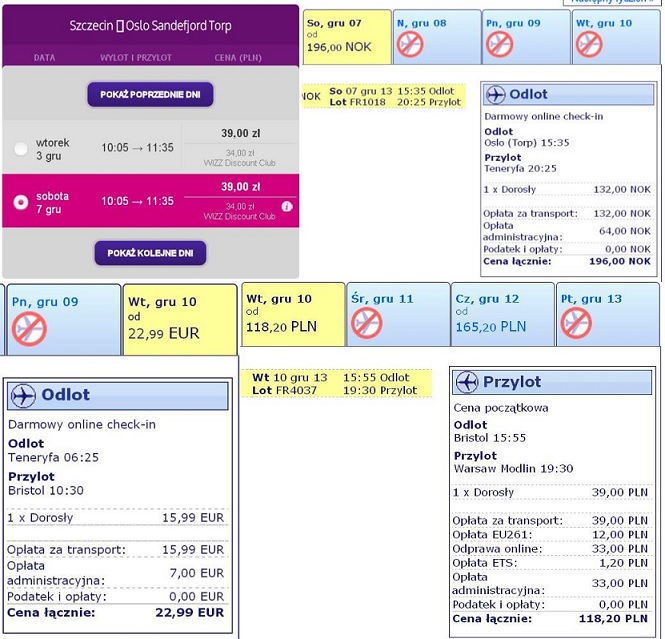Click the Cena łącznie 196,00 NOK total
Screen dimensions: 665x639
coord(567,261)
